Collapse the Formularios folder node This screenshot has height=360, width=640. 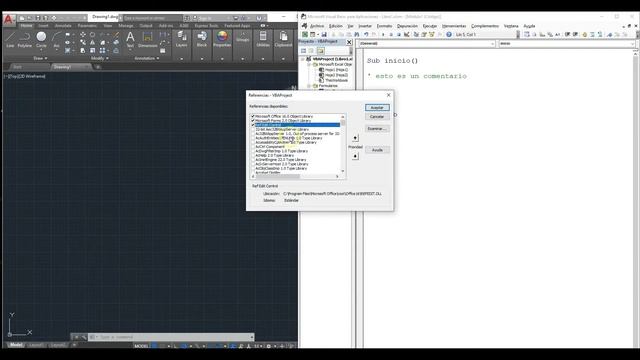click(x=309, y=86)
